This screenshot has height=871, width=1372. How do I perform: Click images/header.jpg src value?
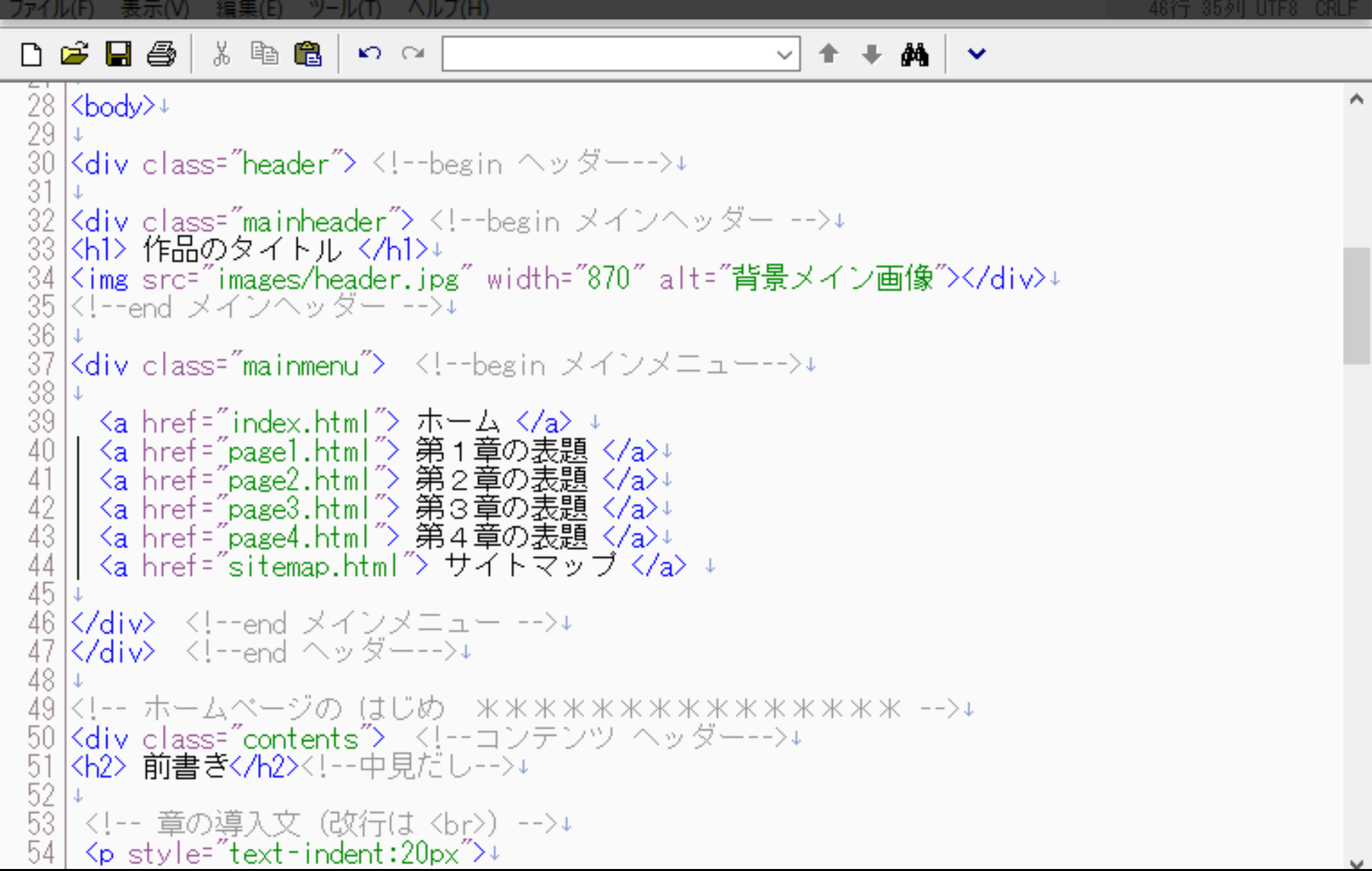tap(337, 279)
